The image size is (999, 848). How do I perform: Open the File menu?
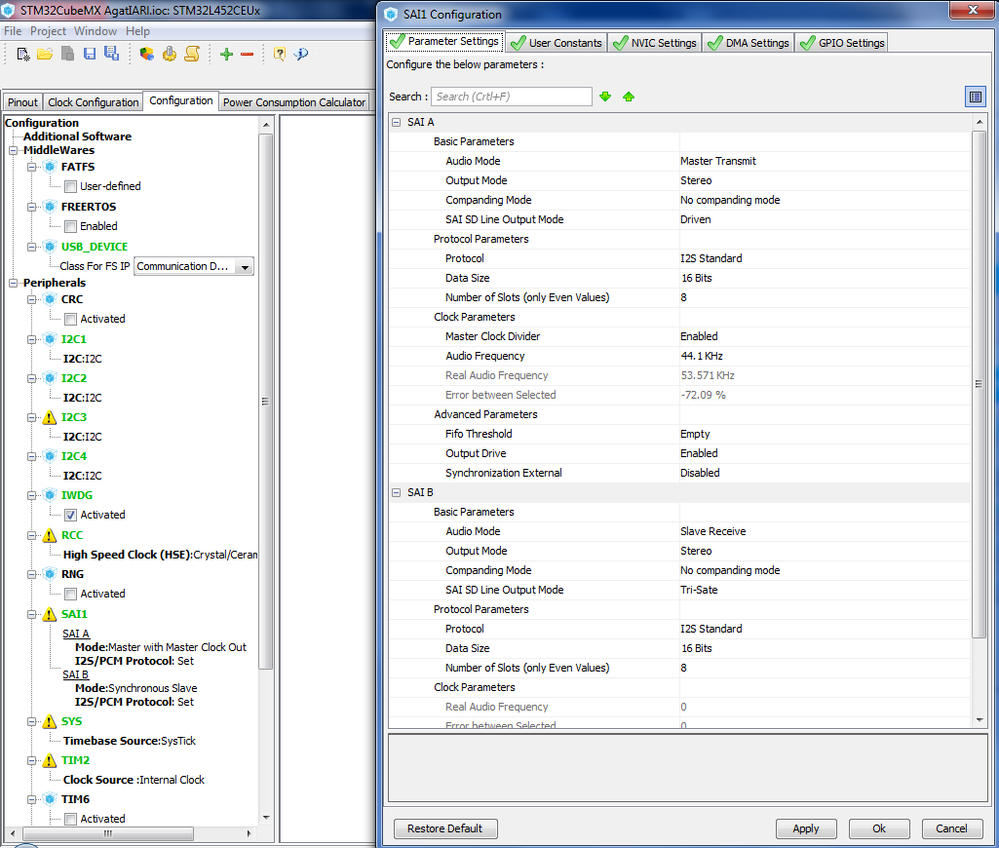pyautogui.click(x=13, y=31)
